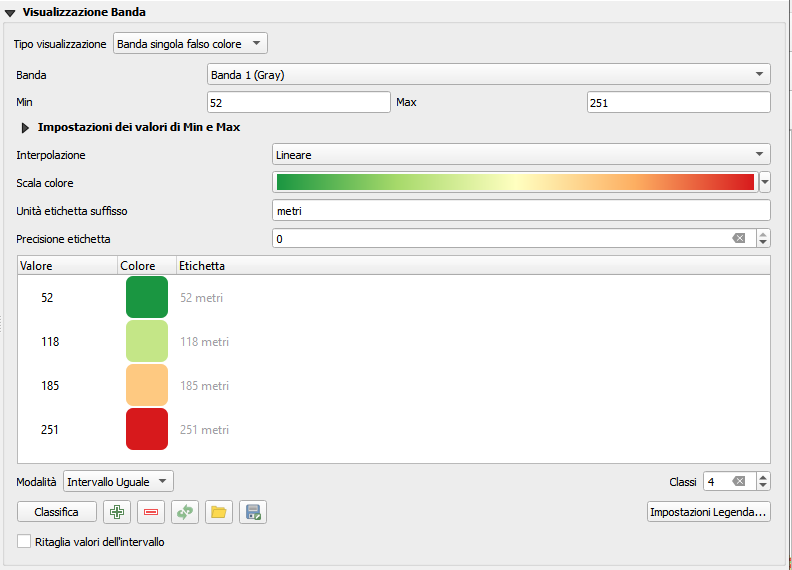Select the value cell 52
792x570 pixels.
tap(47, 298)
